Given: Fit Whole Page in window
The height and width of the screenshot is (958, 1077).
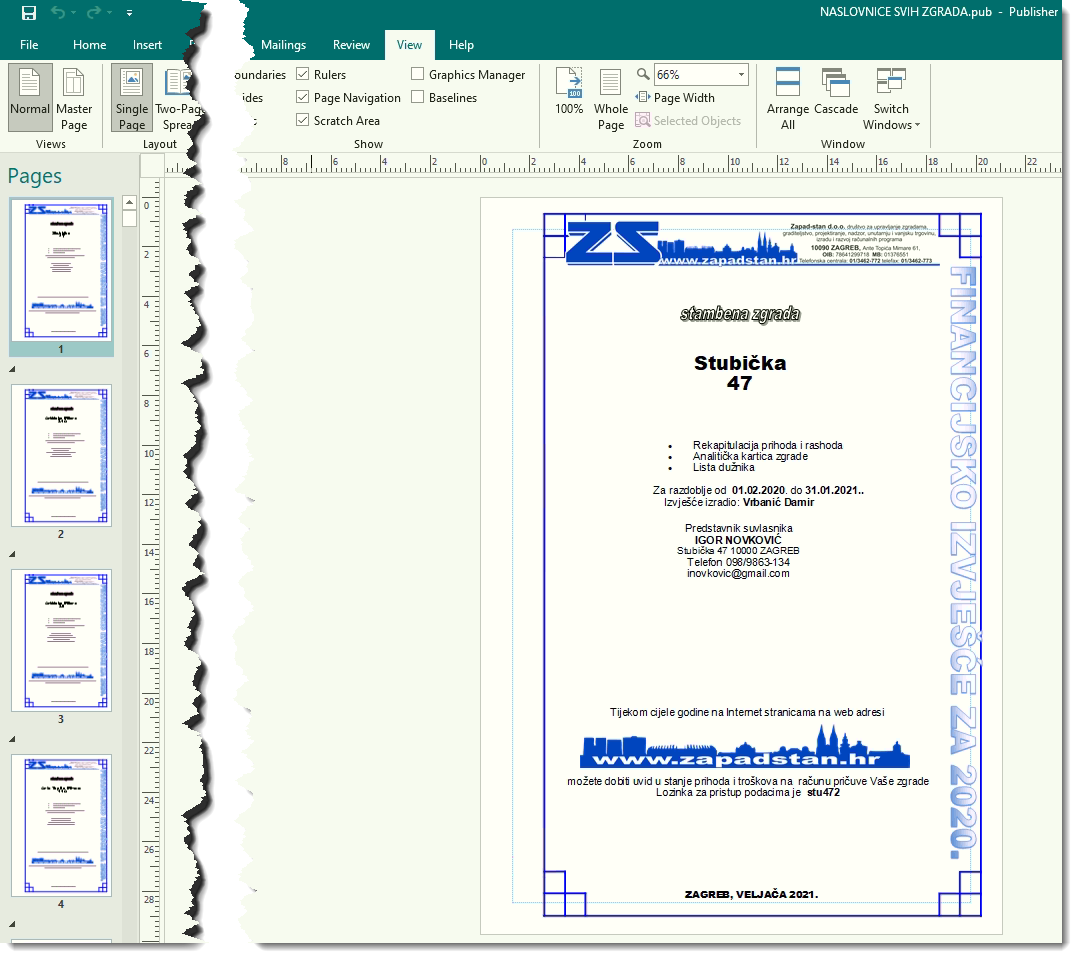Looking at the screenshot, I should click(x=611, y=100).
